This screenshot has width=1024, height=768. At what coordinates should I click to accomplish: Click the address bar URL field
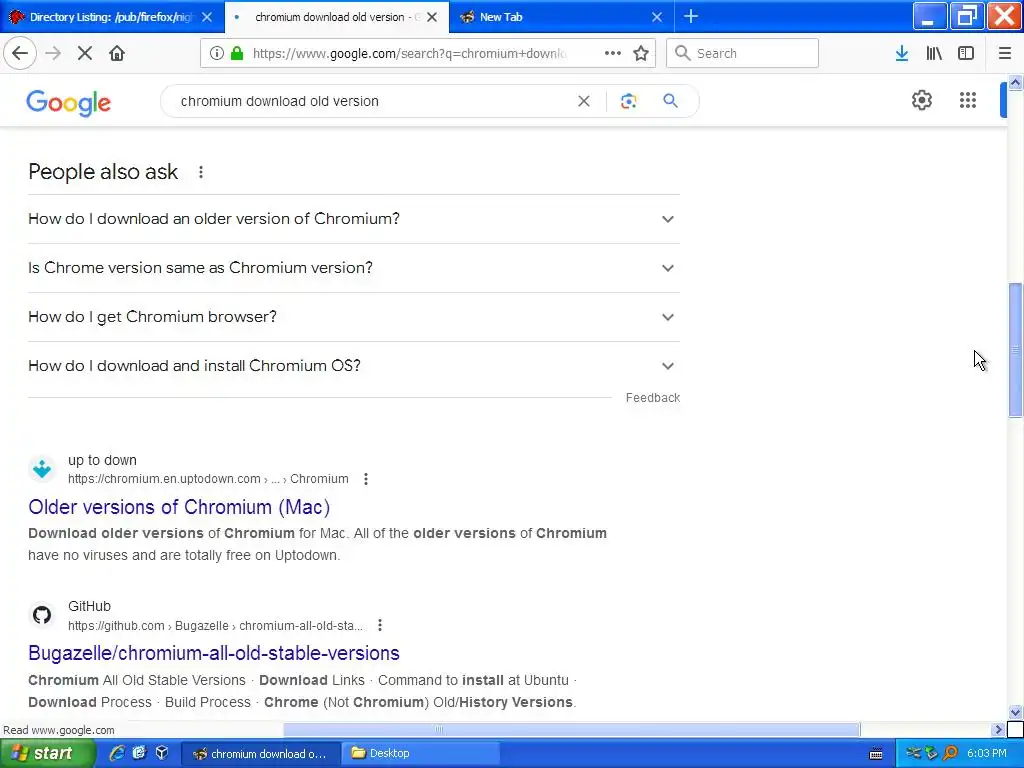(x=409, y=54)
